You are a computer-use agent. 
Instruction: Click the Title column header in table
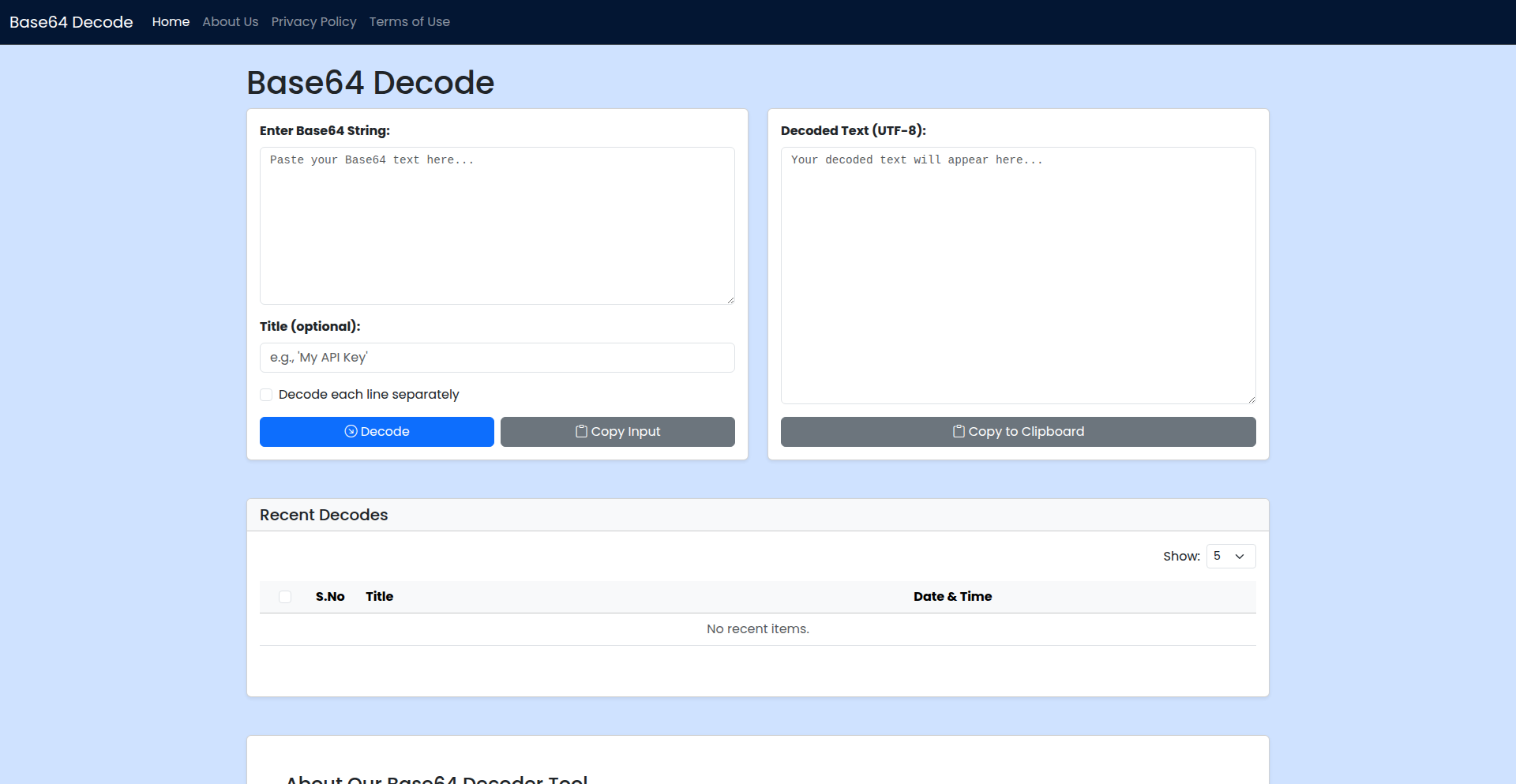click(x=379, y=597)
